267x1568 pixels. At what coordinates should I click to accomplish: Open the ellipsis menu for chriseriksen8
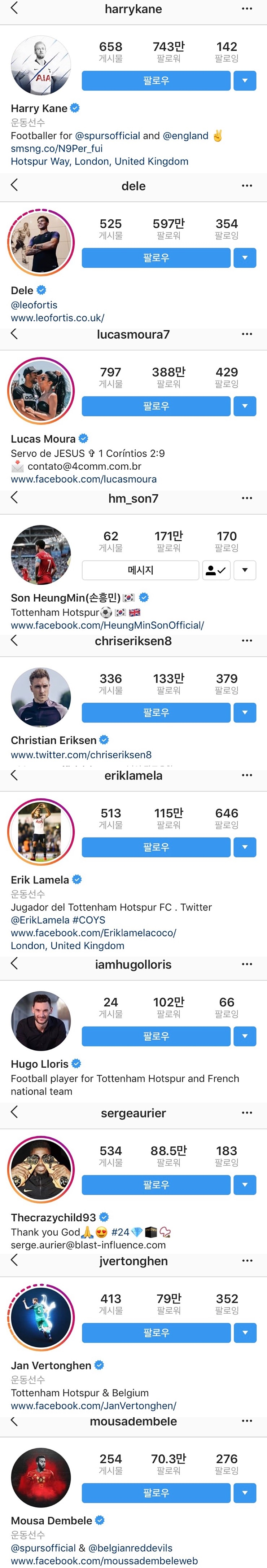(x=246, y=640)
